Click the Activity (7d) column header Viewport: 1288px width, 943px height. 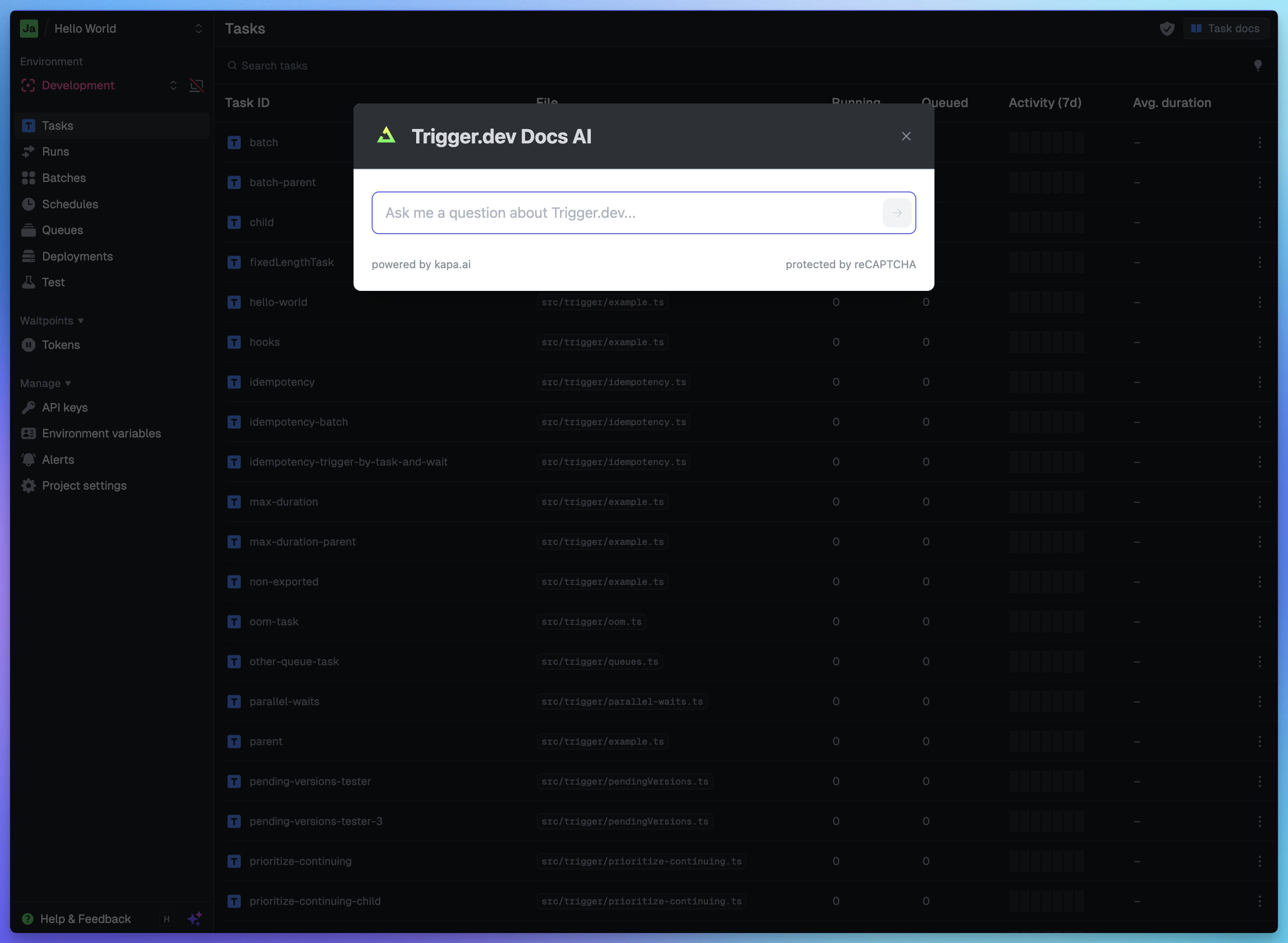click(x=1045, y=103)
